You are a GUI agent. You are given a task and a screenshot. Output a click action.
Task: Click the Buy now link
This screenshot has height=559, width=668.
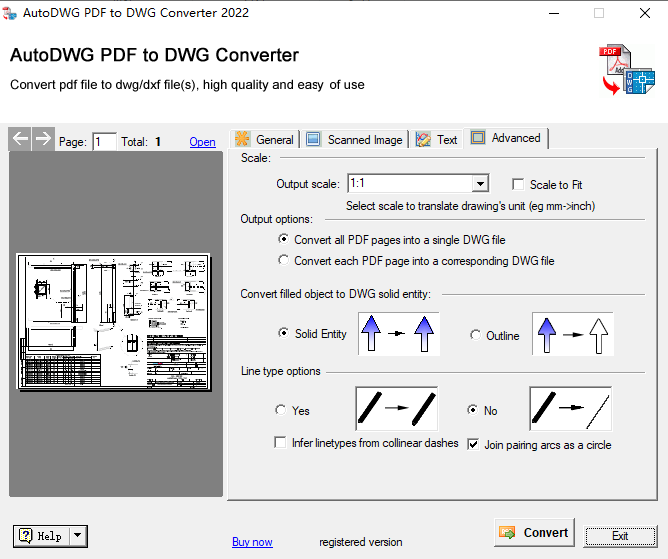[x=252, y=542]
